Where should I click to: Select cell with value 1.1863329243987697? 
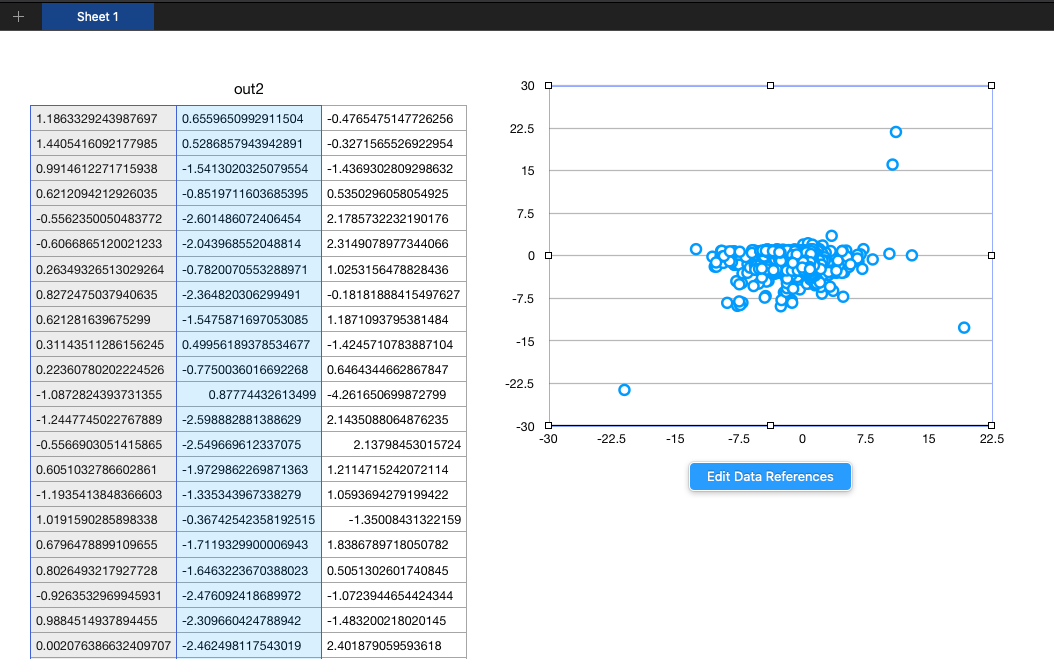104,118
